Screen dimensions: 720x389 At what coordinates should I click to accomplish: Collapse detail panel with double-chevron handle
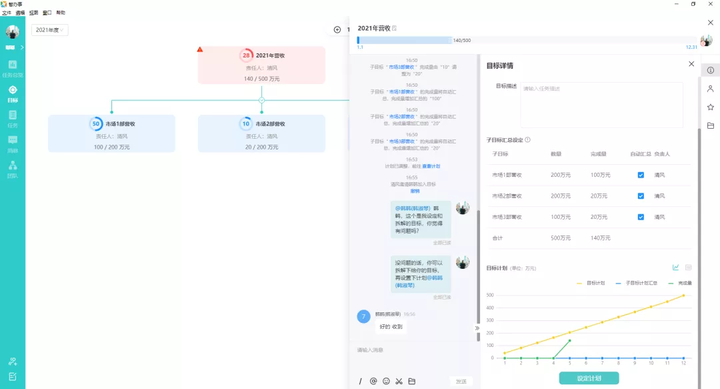pos(477,328)
